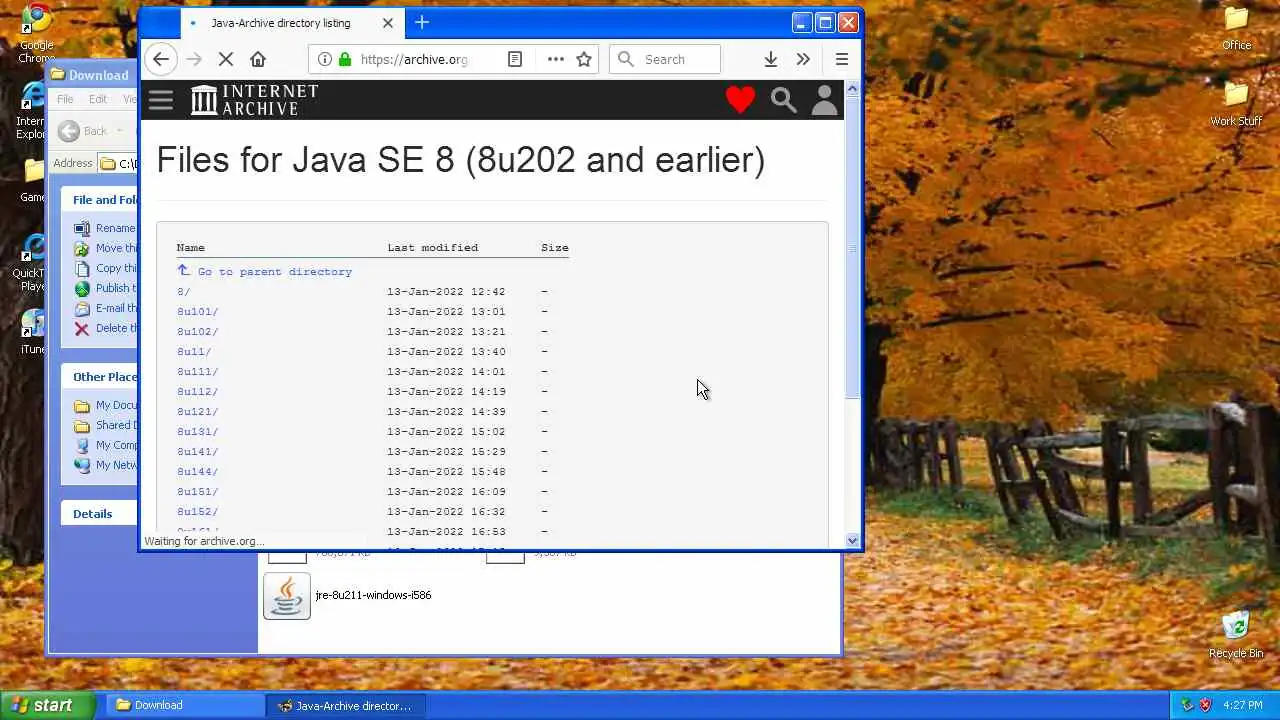Click the Internet Archive logo
The width and height of the screenshot is (1280, 720).
point(255,100)
